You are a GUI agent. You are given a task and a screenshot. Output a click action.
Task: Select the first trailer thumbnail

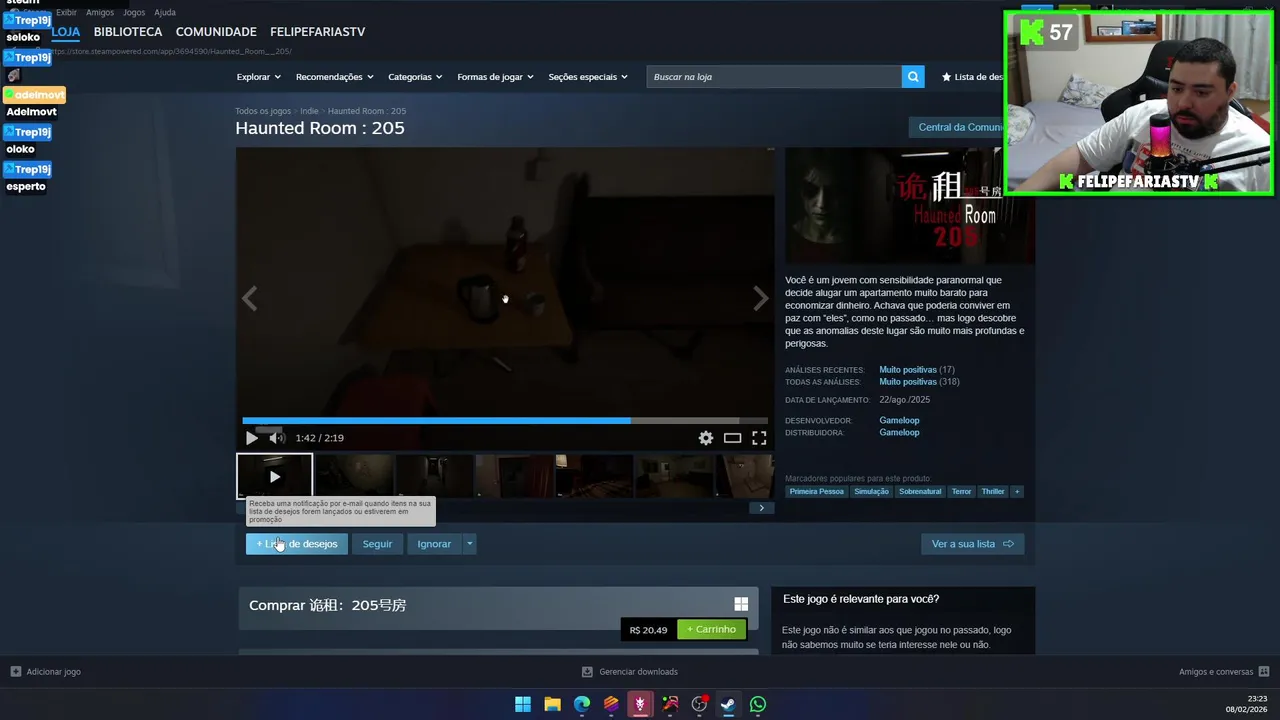(274, 476)
